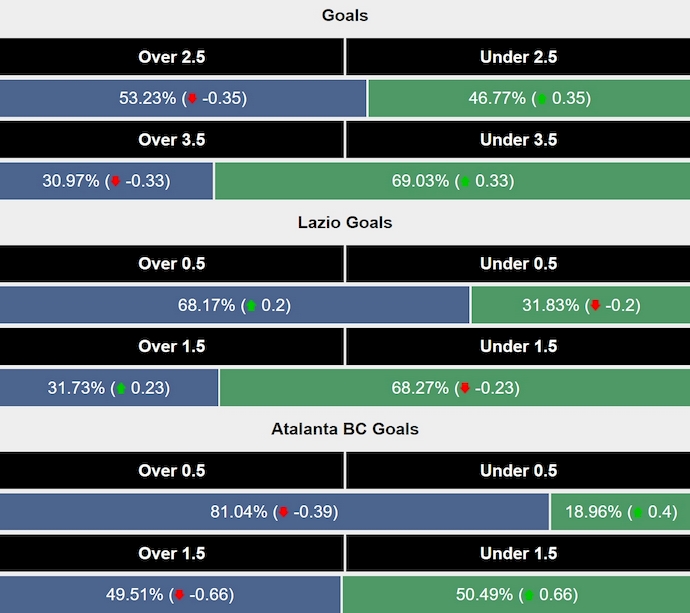Click the red down arrow beside 49.51%
The width and height of the screenshot is (690, 613).
(179, 595)
